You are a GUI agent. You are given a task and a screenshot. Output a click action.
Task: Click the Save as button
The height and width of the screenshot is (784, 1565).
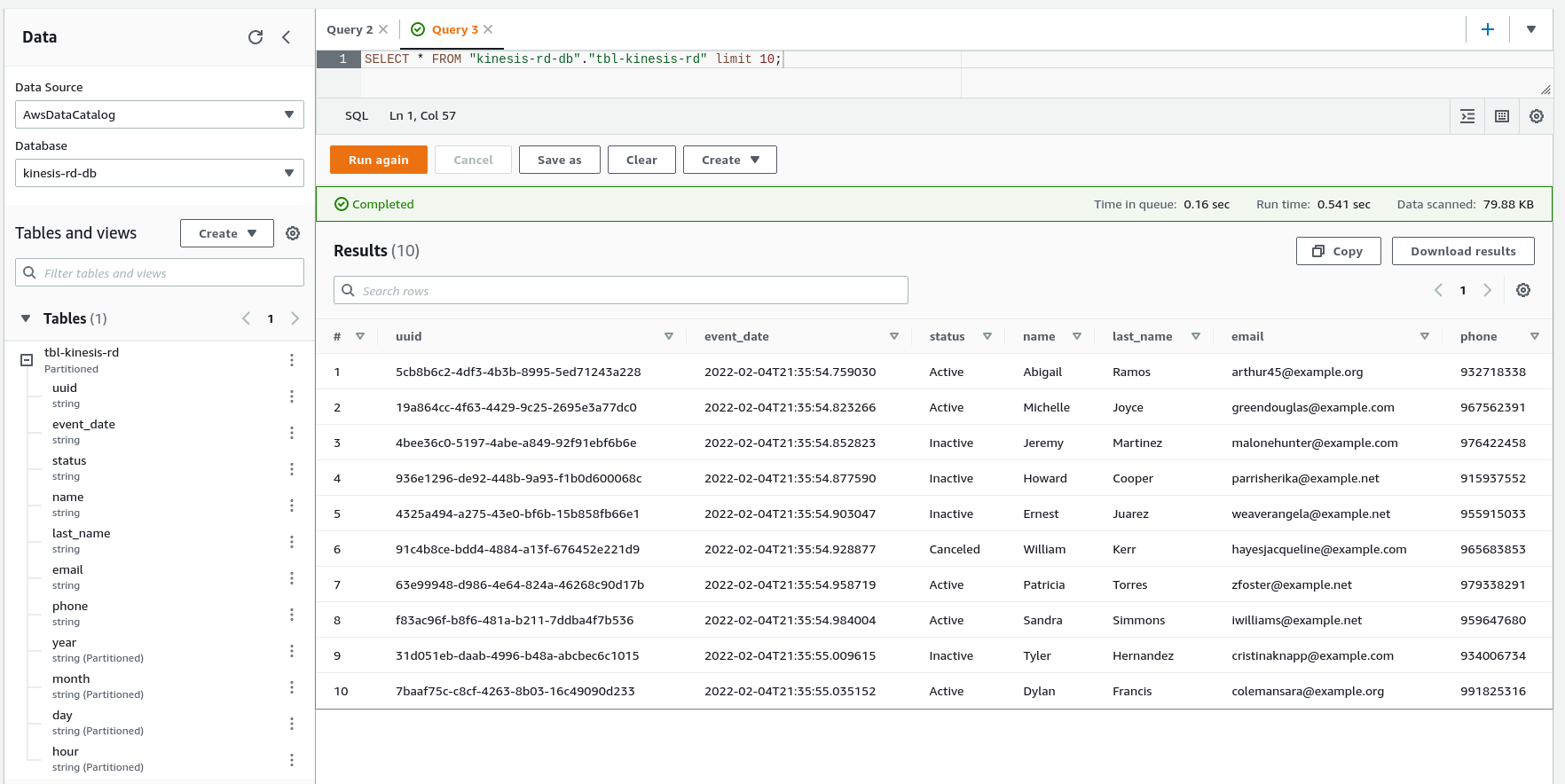tap(560, 160)
